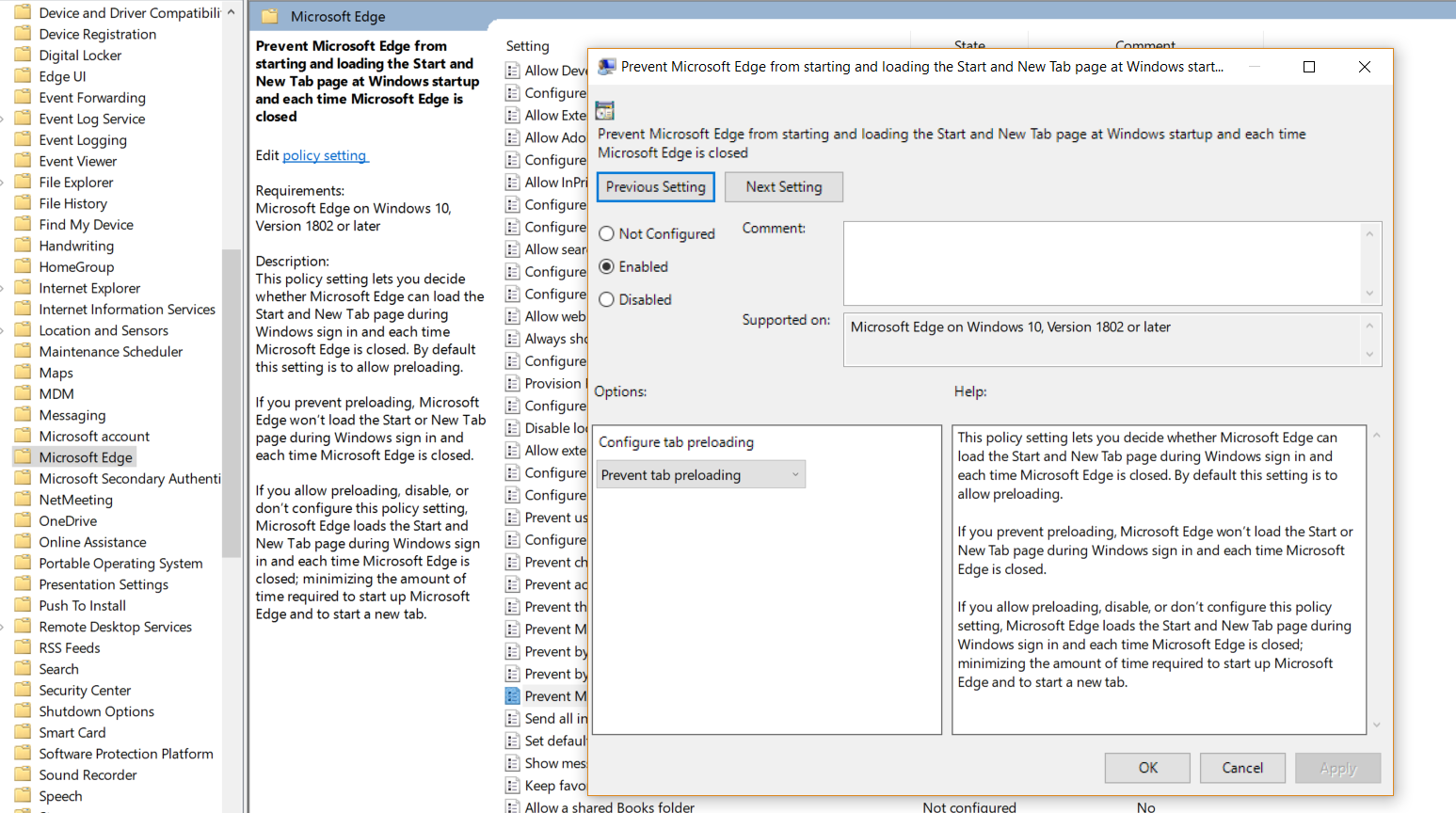1456x813 pixels.
Task: Select the Microsoft Edge tree item
Action: point(86,457)
